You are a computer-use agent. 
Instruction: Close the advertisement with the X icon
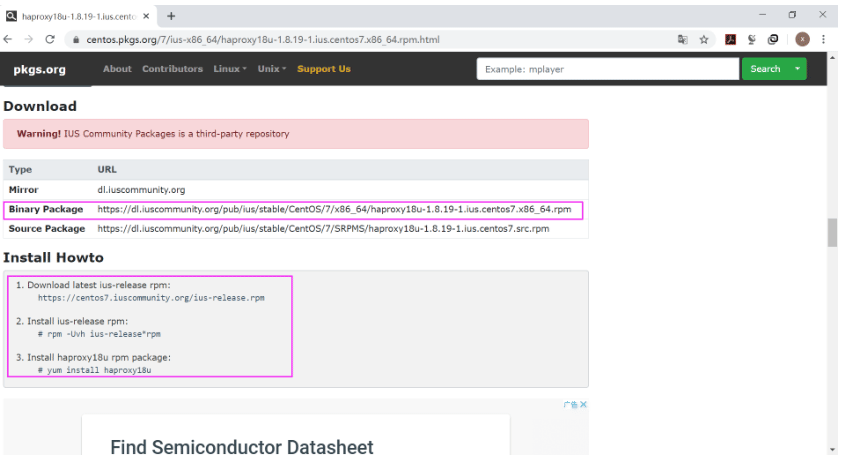(x=583, y=405)
